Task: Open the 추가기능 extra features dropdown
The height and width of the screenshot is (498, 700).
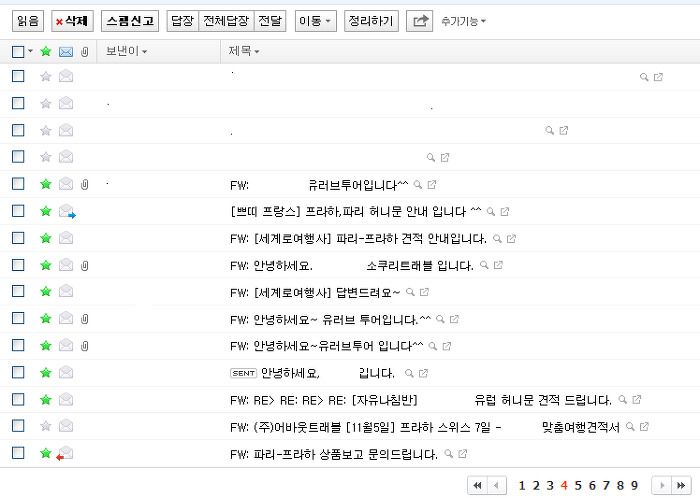Action: (x=463, y=21)
